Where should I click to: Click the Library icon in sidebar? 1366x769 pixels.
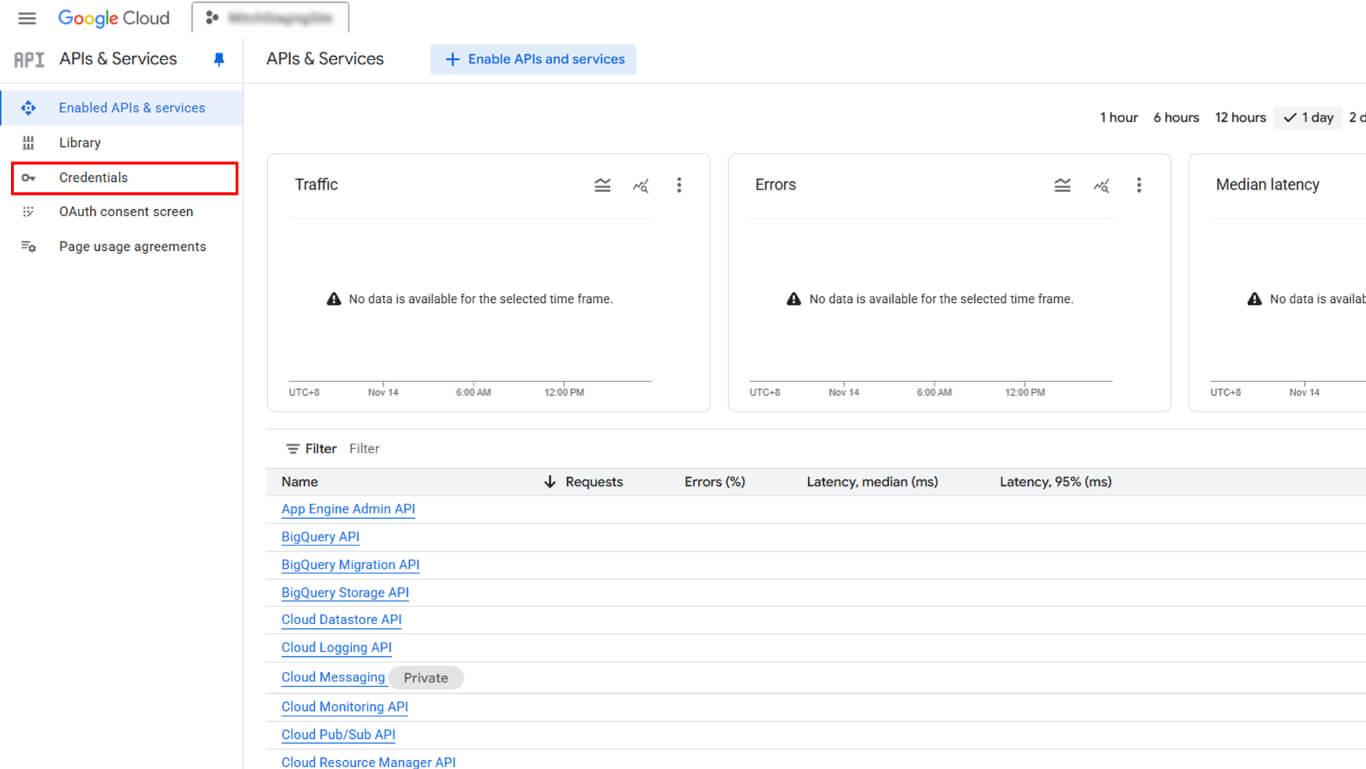click(x=28, y=143)
